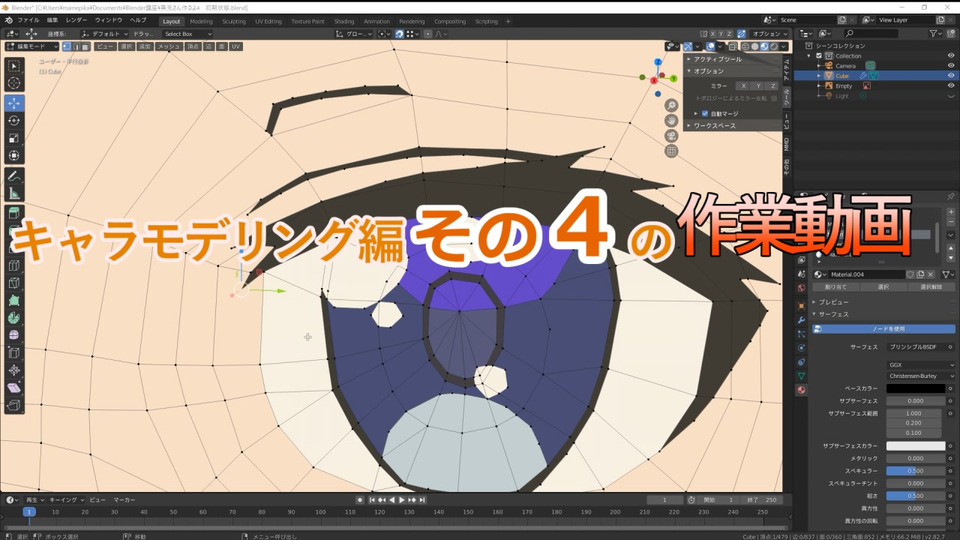The height and width of the screenshot is (540, 960).
Task: Play the animation in timeline
Action: click(402, 500)
